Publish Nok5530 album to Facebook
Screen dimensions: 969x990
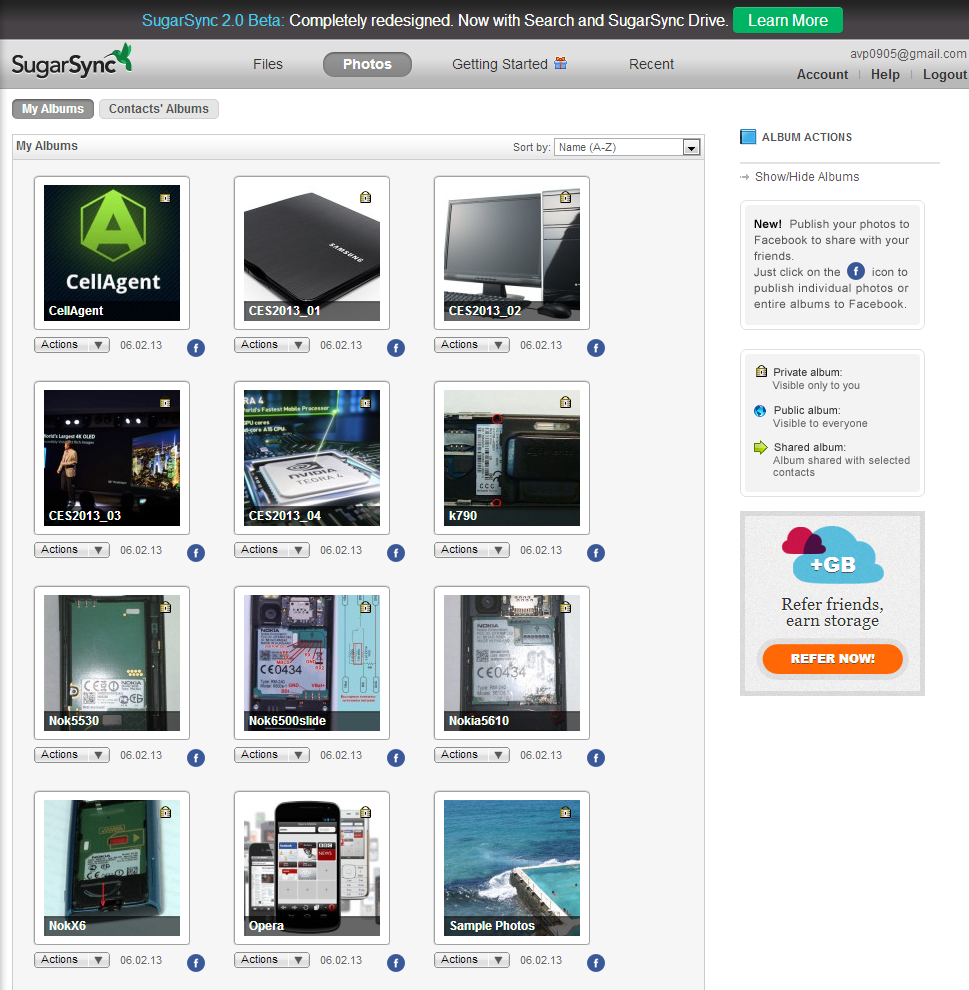click(x=196, y=758)
